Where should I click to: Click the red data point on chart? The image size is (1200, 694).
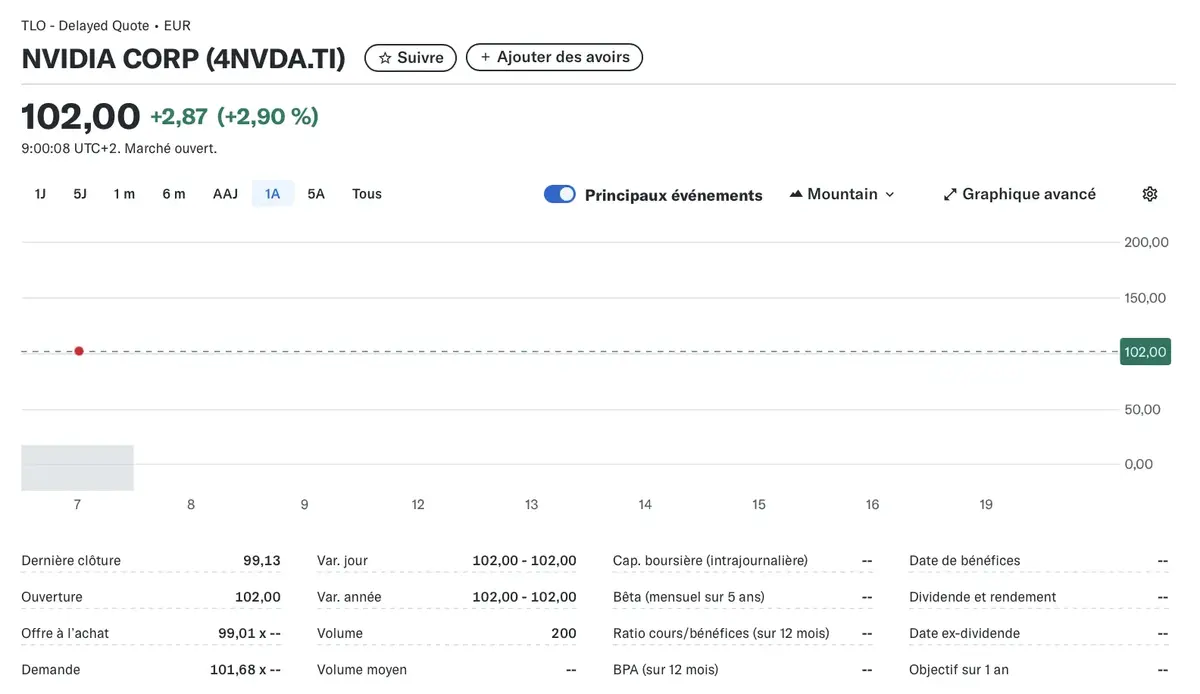[x=79, y=351]
